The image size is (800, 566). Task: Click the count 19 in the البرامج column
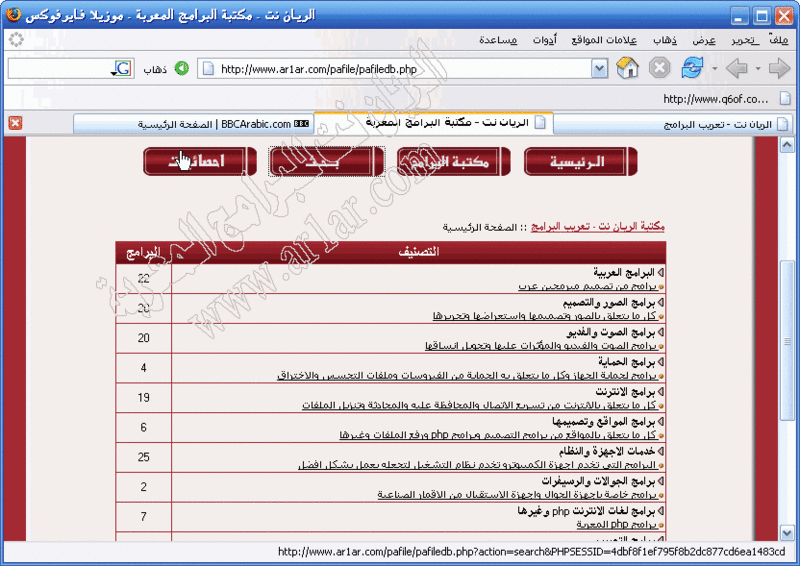(x=143, y=398)
